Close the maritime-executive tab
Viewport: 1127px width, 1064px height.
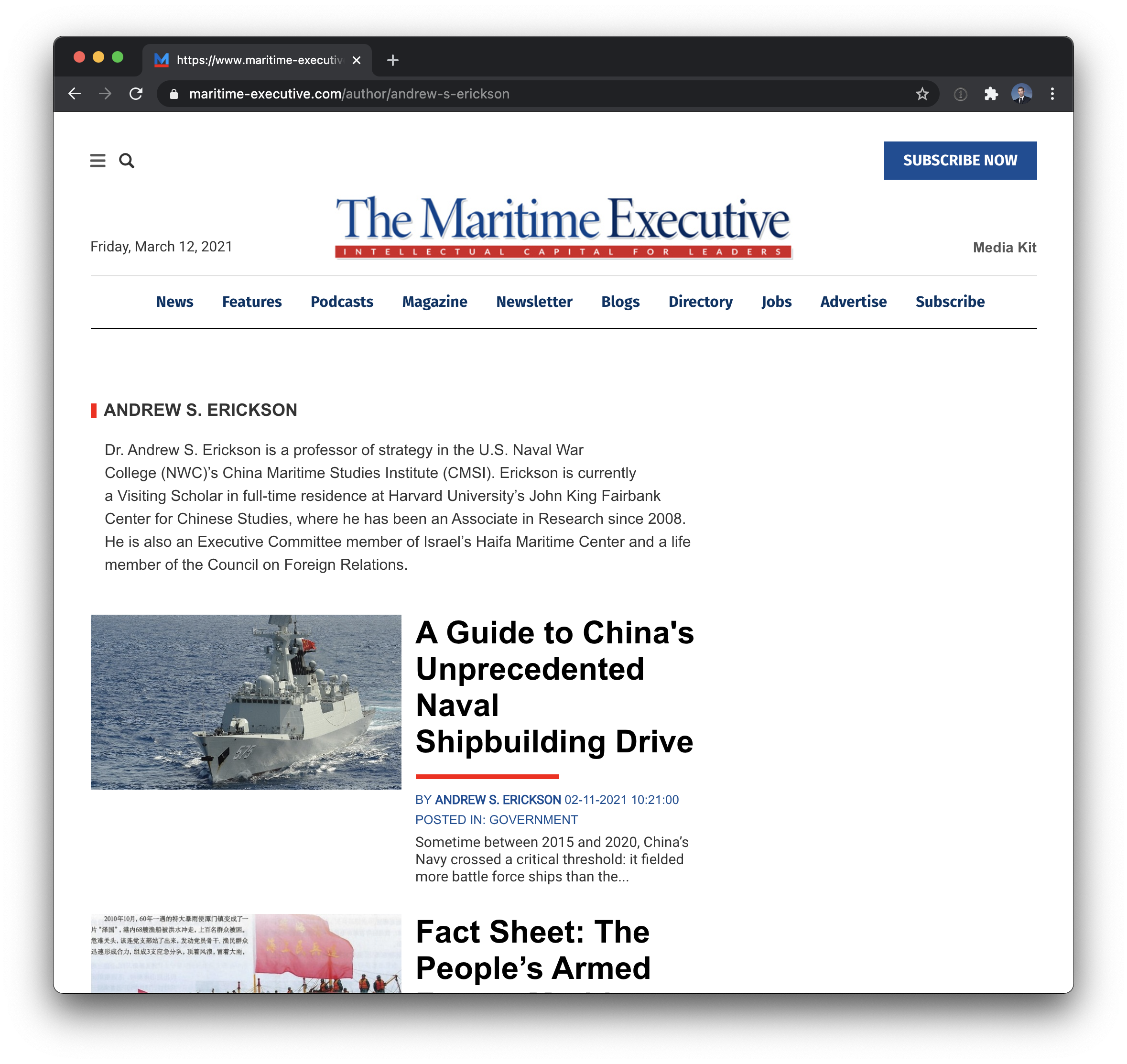tap(356, 60)
